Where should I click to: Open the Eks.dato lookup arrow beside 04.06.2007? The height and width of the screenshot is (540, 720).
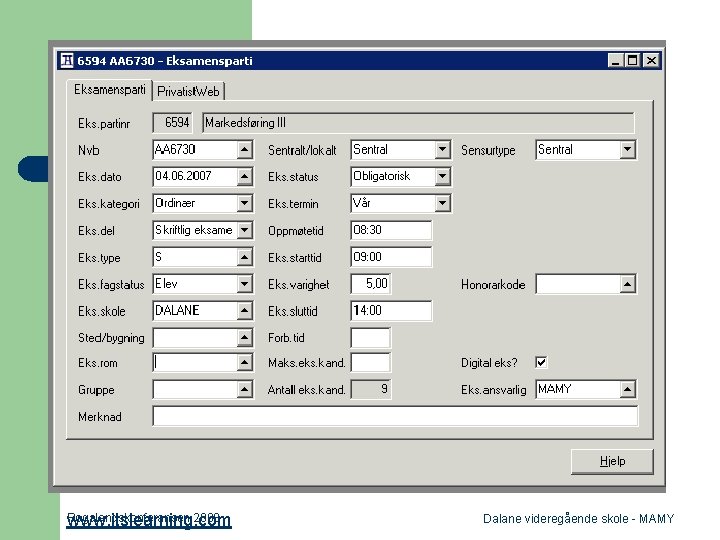[245, 176]
